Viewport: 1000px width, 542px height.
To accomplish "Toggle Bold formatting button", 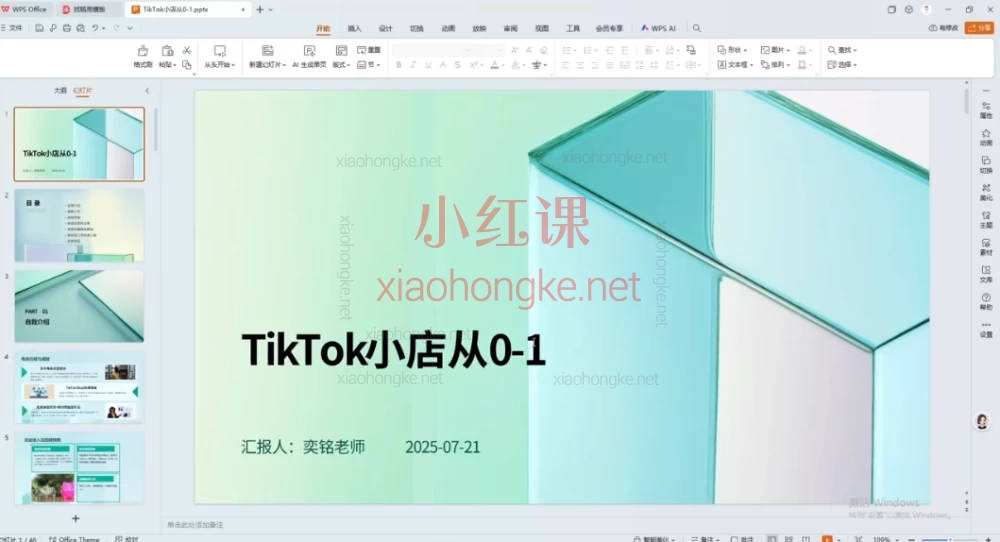I will 399,65.
